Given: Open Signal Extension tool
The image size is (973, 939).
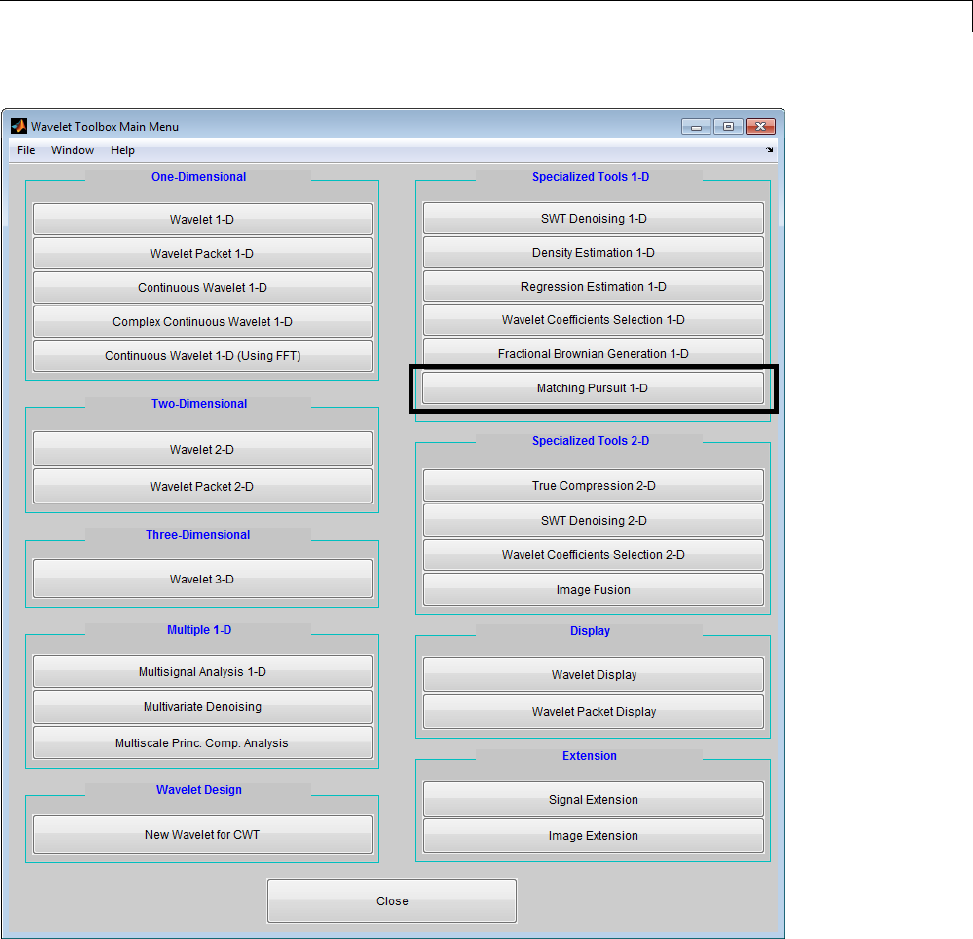Looking at the screenshot, I should coord(593,799).
